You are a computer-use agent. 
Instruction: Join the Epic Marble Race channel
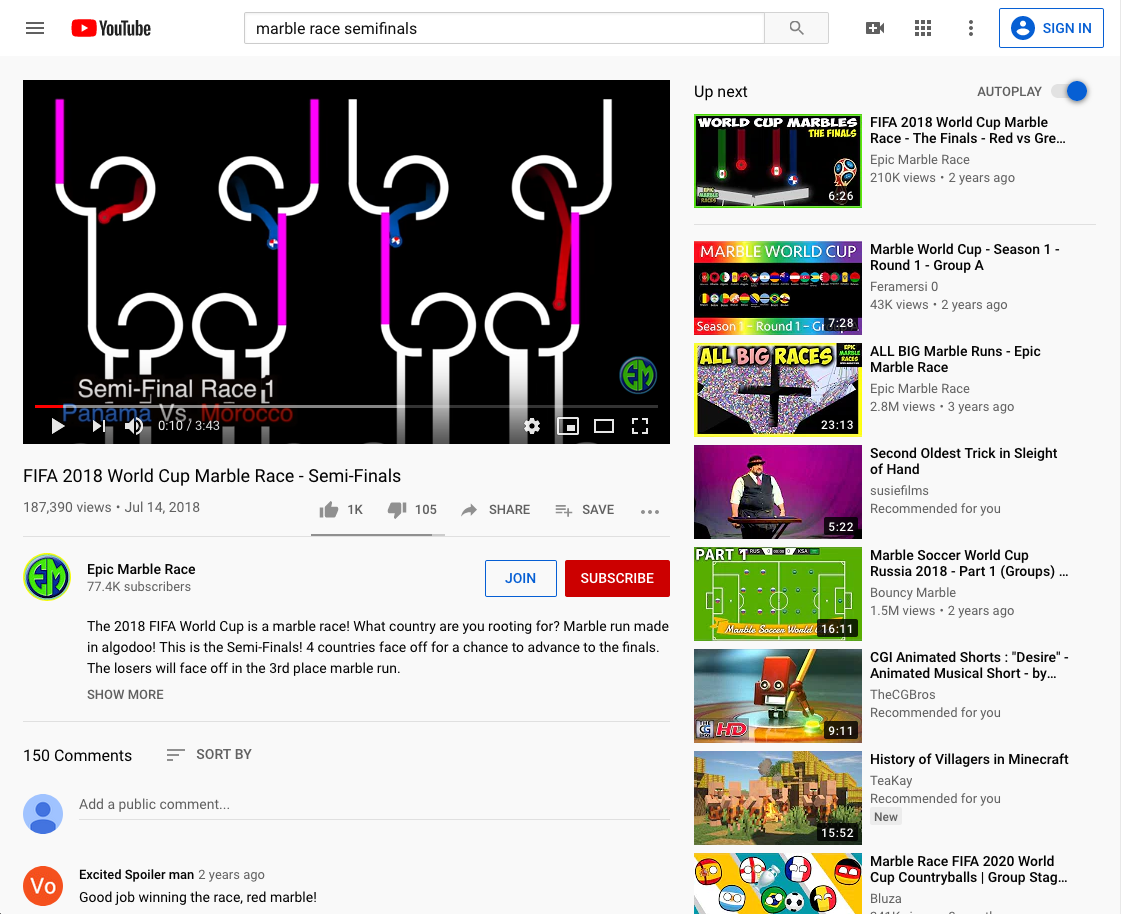(520, 578)
